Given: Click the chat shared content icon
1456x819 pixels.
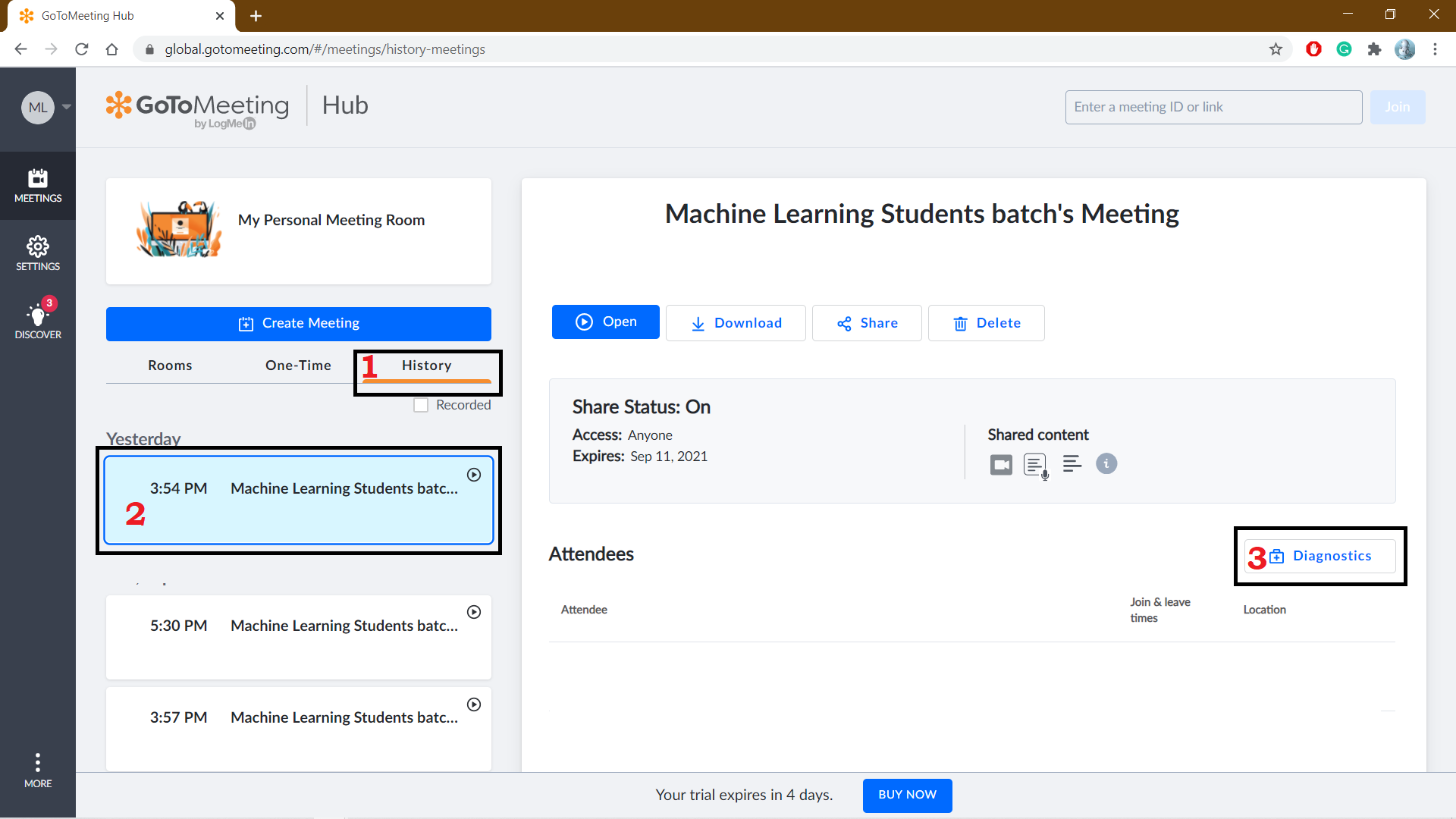Looking at the screenshot, I should coord(1070,464).
